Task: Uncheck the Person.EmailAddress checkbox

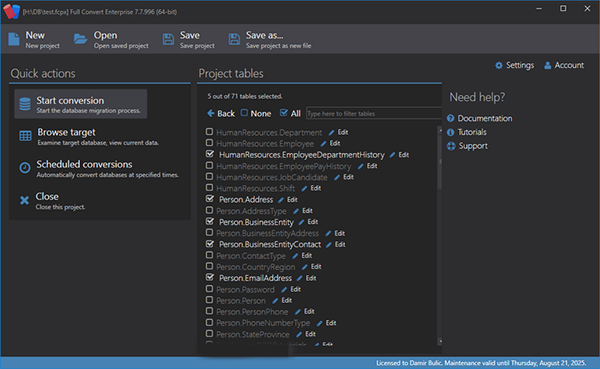Action: click(x=209, y=277)
